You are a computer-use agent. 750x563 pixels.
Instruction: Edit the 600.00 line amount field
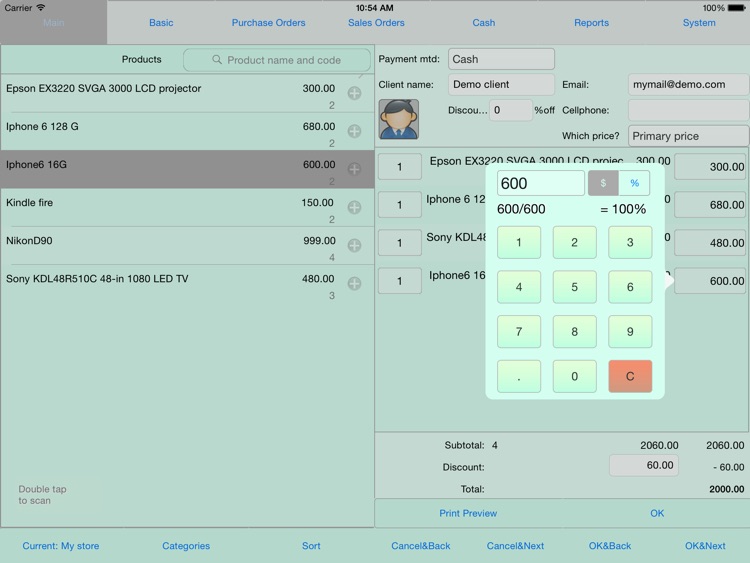point(710,281)
